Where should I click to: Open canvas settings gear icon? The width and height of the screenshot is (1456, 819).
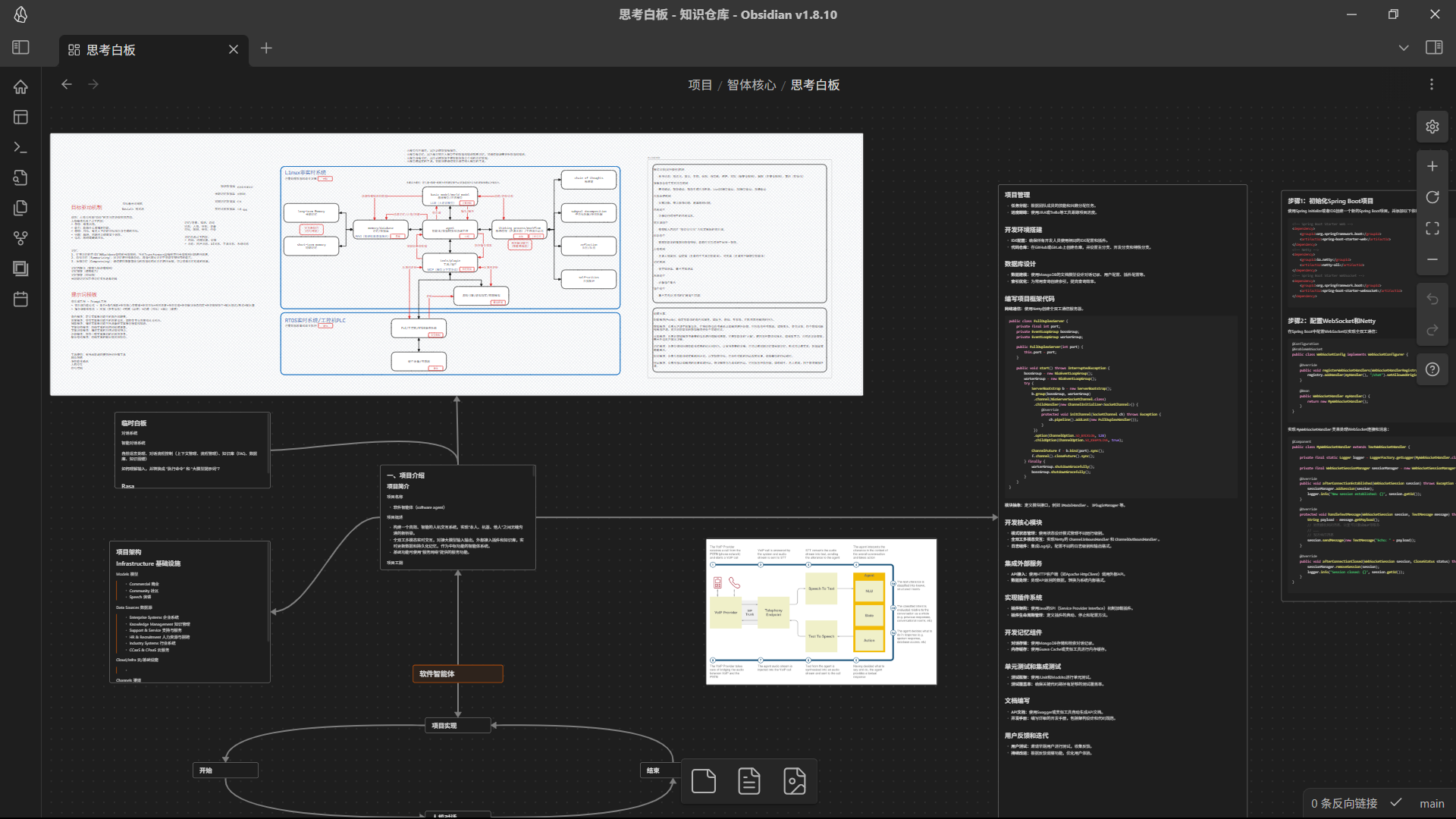click(x=1432, y=127)
